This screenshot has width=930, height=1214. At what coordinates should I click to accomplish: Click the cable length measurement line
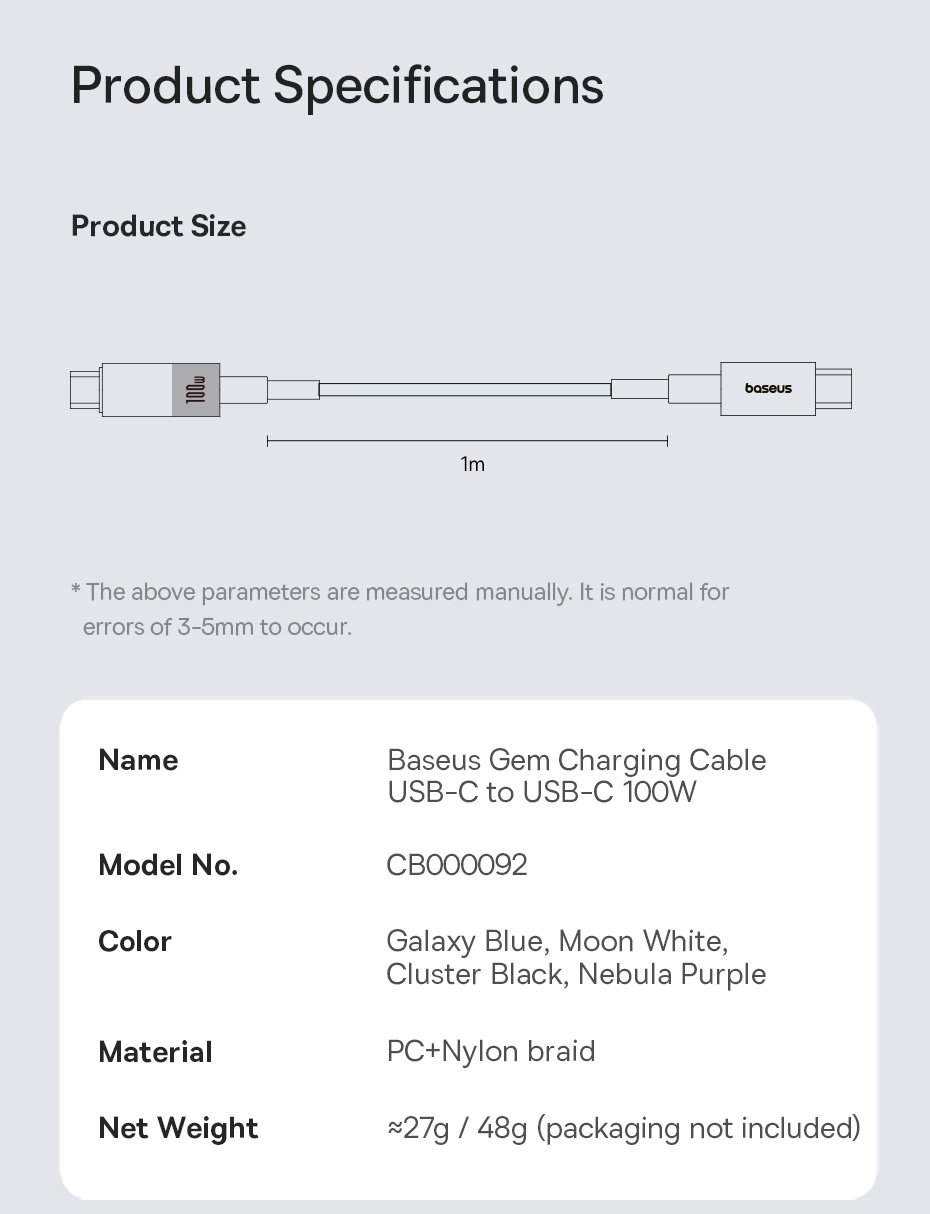(467, 440)
